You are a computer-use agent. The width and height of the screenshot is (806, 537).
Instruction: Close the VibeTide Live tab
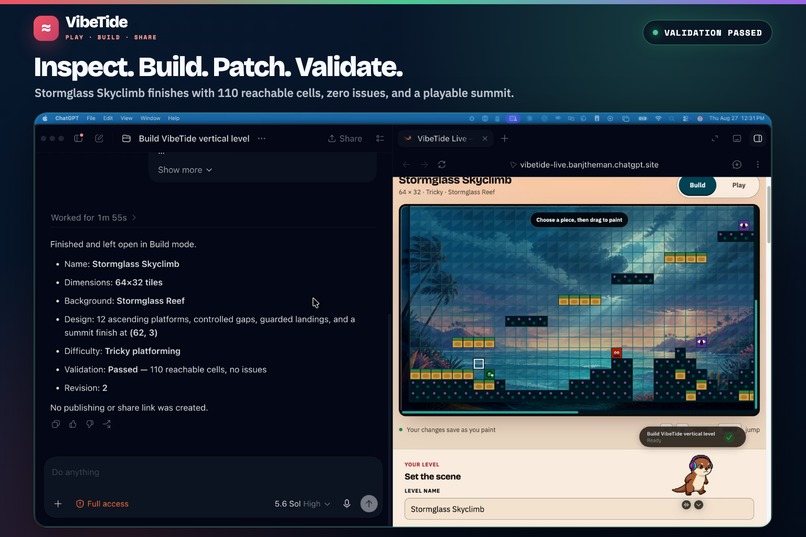[485, 138]
